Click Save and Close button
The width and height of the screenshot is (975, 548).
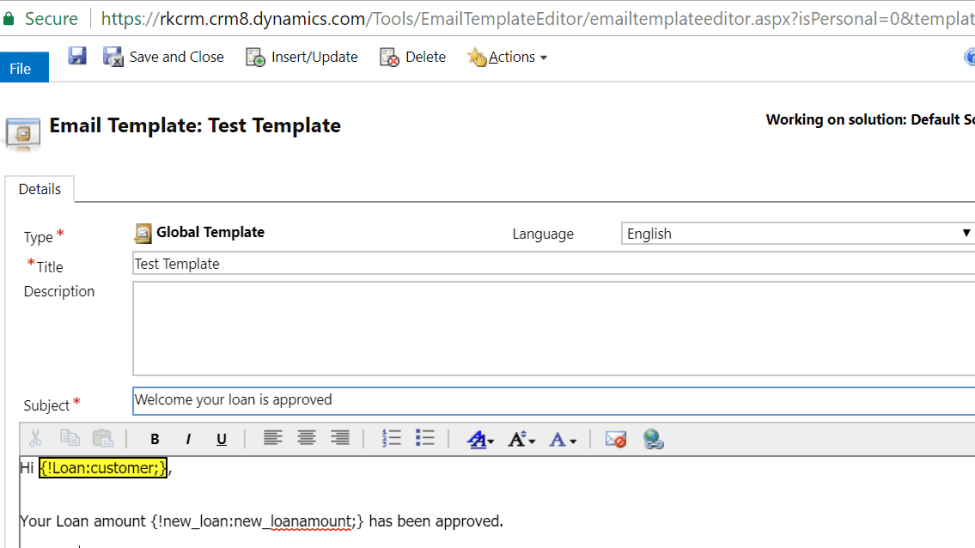click(164, 57)
